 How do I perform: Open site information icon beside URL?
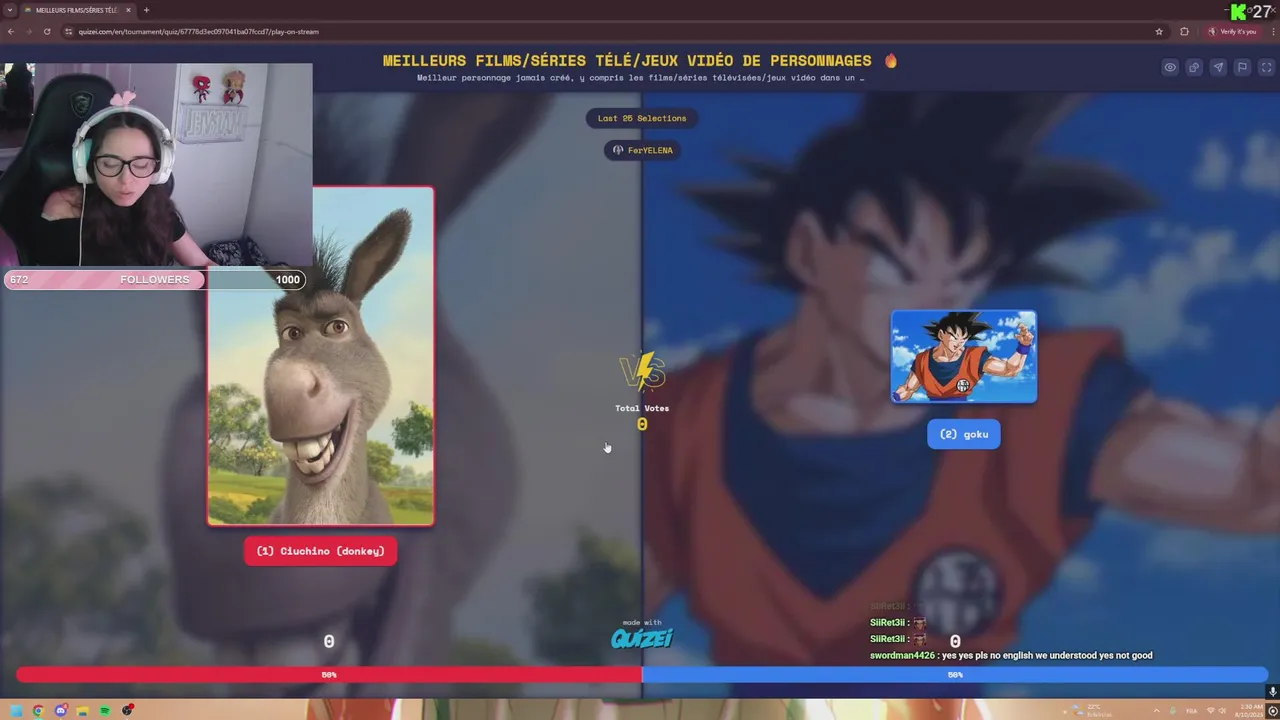coord(69,31)
